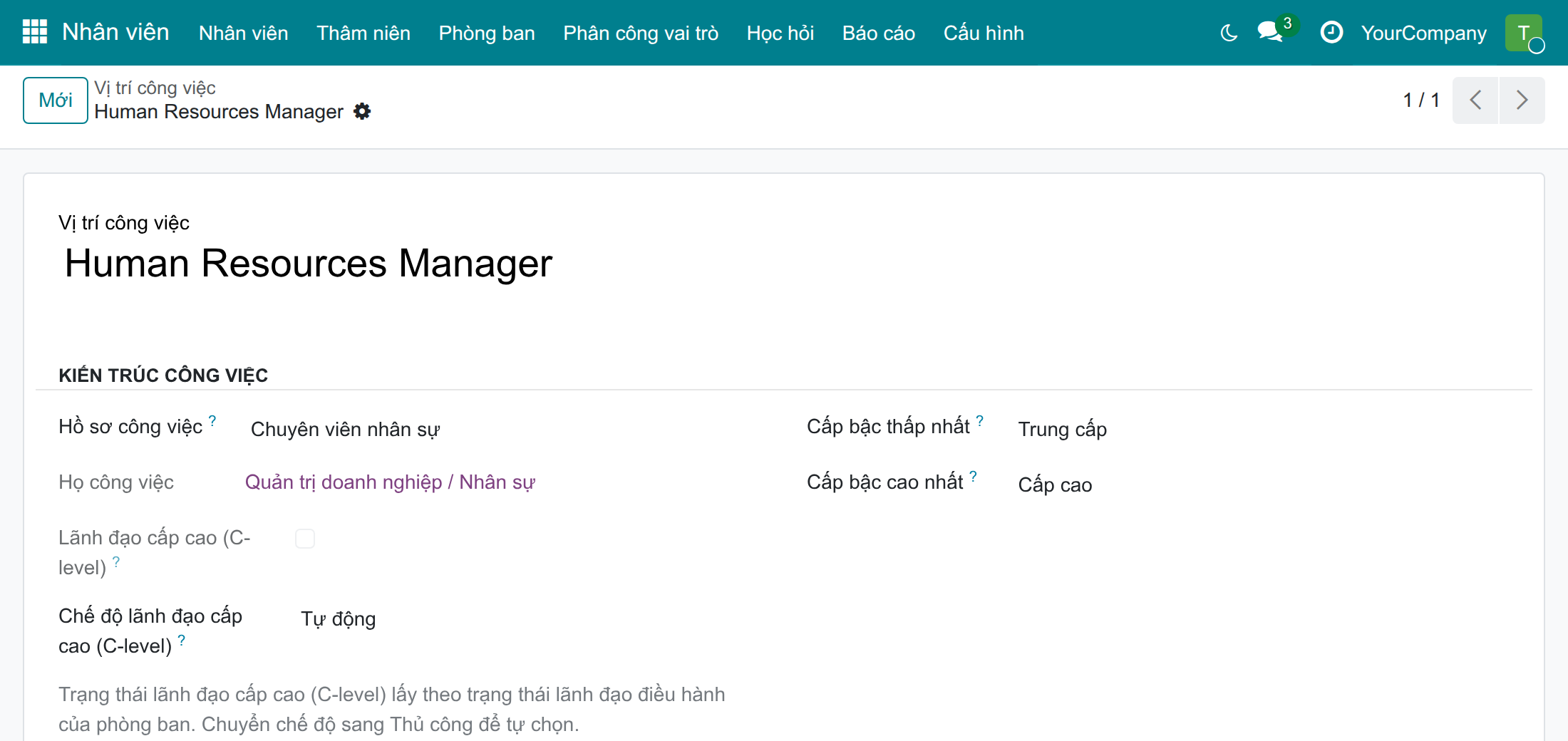
Task: Open the messages icon showing 3 notifications
Action: [x=1272, y=31]
